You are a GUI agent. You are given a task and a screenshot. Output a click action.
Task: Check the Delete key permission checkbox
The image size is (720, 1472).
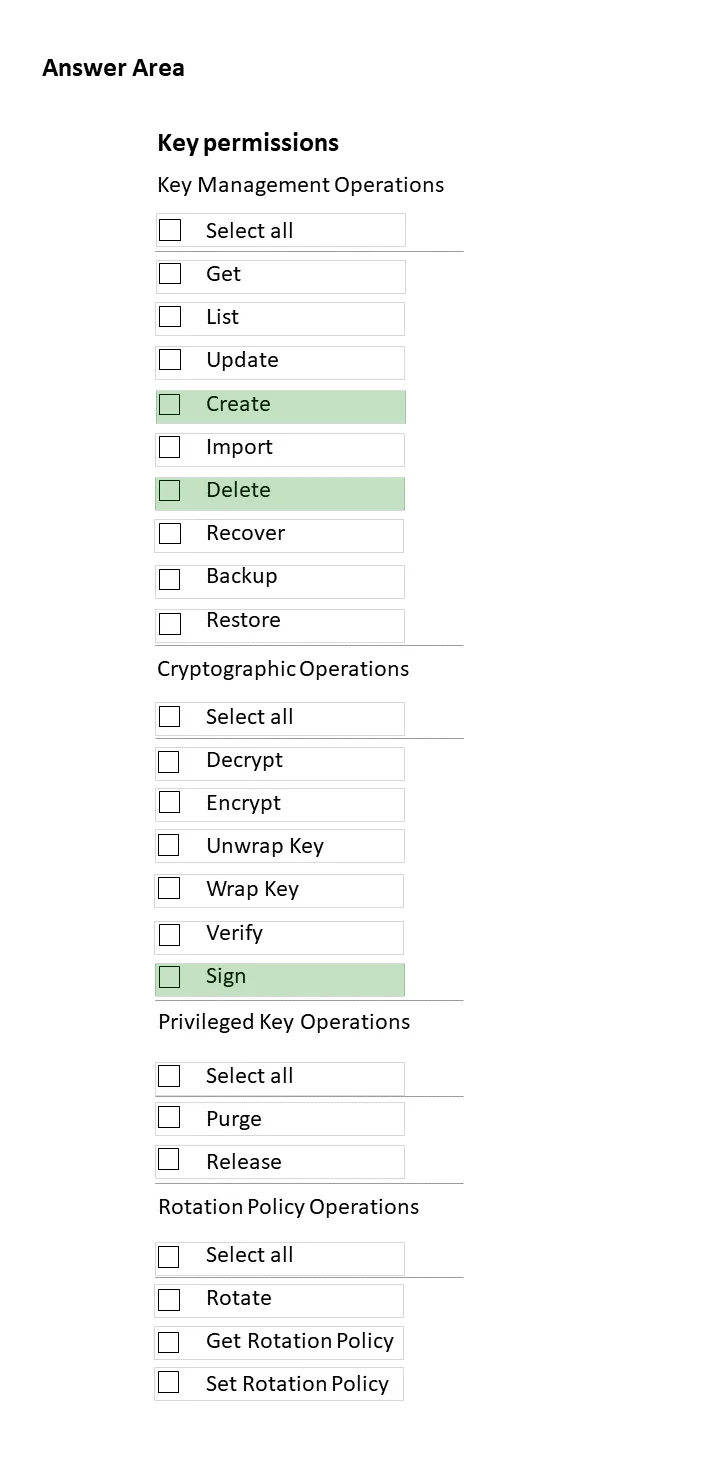coord(170,490)
